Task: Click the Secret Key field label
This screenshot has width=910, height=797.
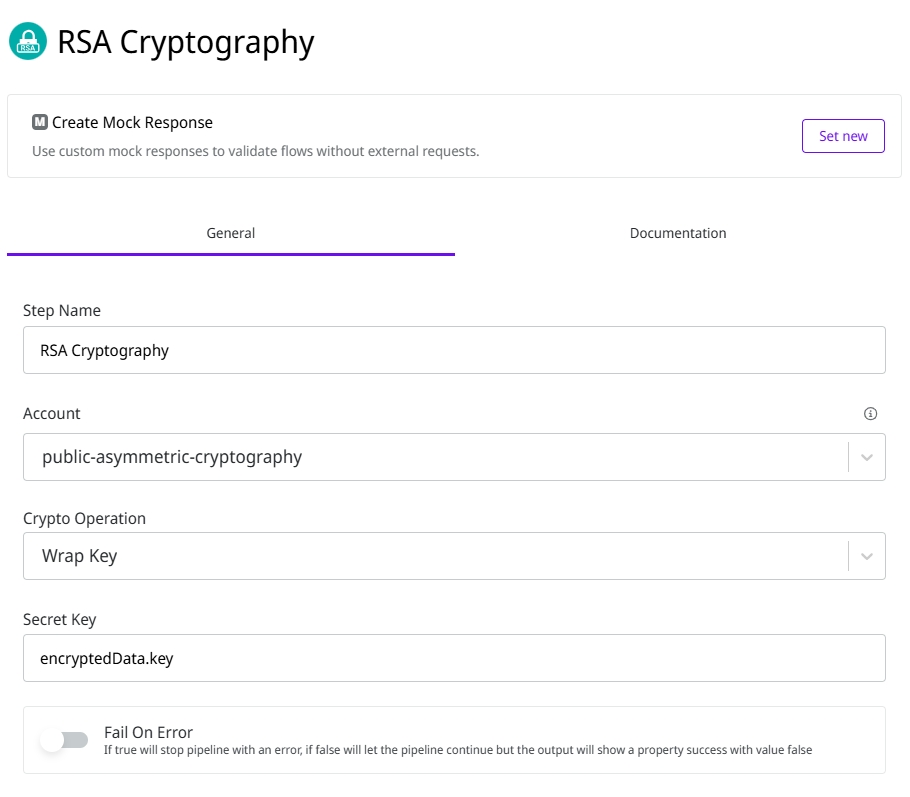Action: [x=60, y=620]
